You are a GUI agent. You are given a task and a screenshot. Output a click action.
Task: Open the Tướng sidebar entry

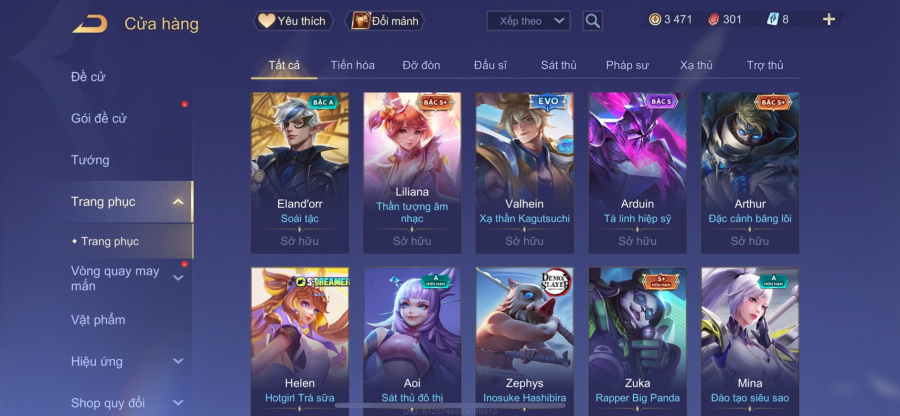pos(90,160)
